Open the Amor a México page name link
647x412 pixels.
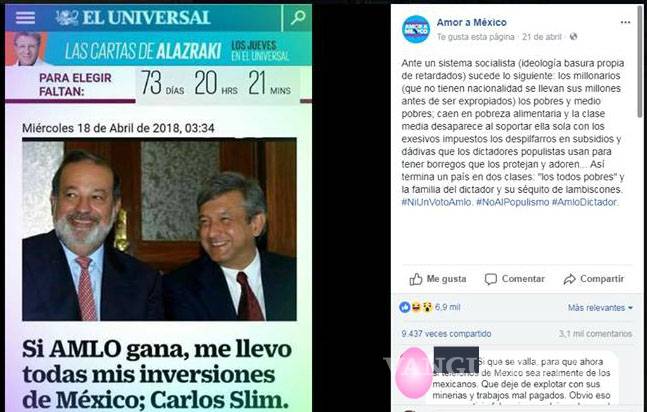[x=472, y=22]
